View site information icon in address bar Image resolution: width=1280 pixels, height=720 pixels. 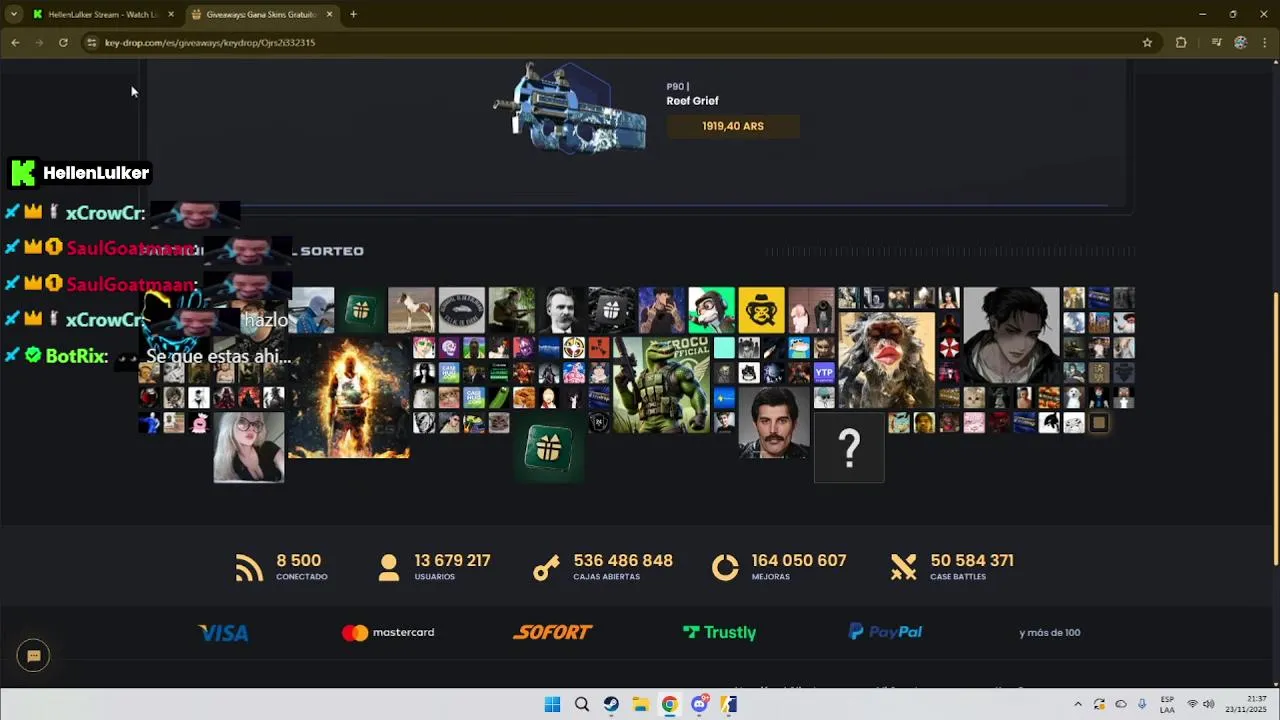coord(92,42)
